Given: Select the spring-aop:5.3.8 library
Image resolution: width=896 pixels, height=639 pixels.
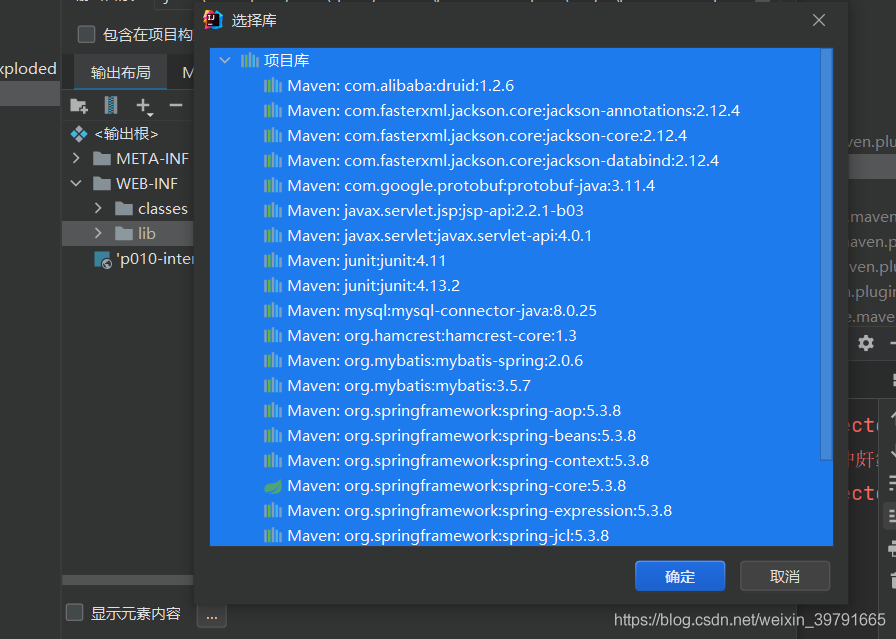Looking at the screenshot, I should 454,411.
